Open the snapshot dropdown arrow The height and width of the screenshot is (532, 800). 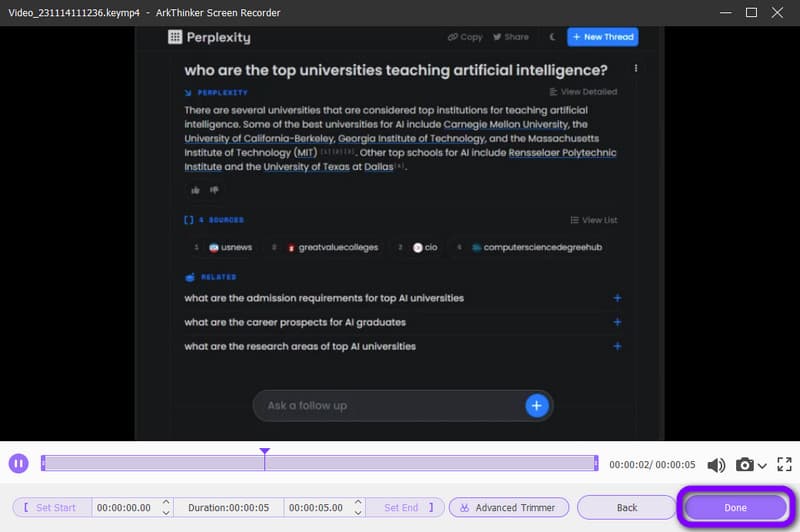[x=762, y=466]
